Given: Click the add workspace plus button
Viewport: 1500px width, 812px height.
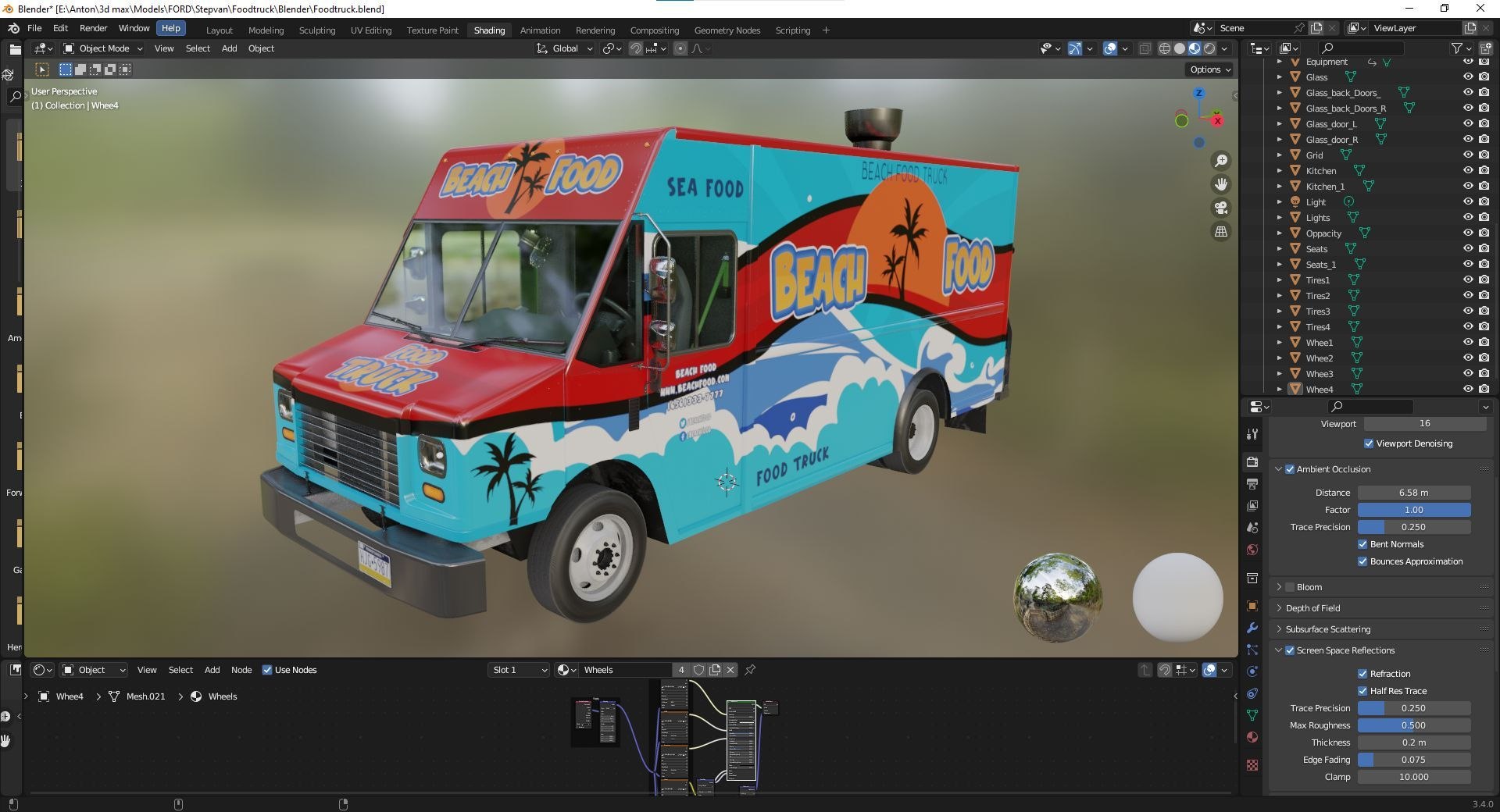Looking at the screenshot, I should coord(826,30).
